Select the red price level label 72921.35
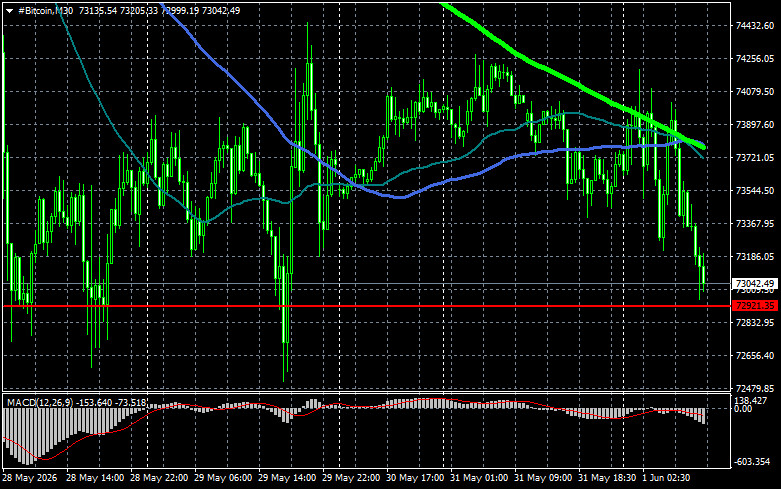 [755, 306]
